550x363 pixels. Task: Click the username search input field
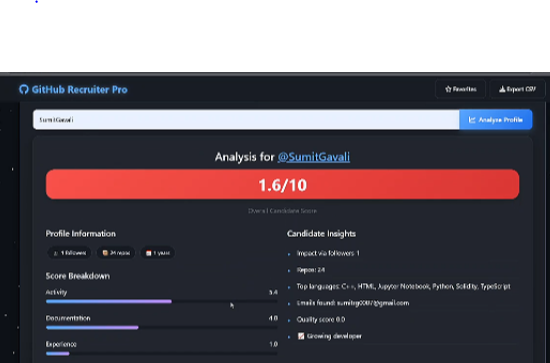tap(246, 120)
